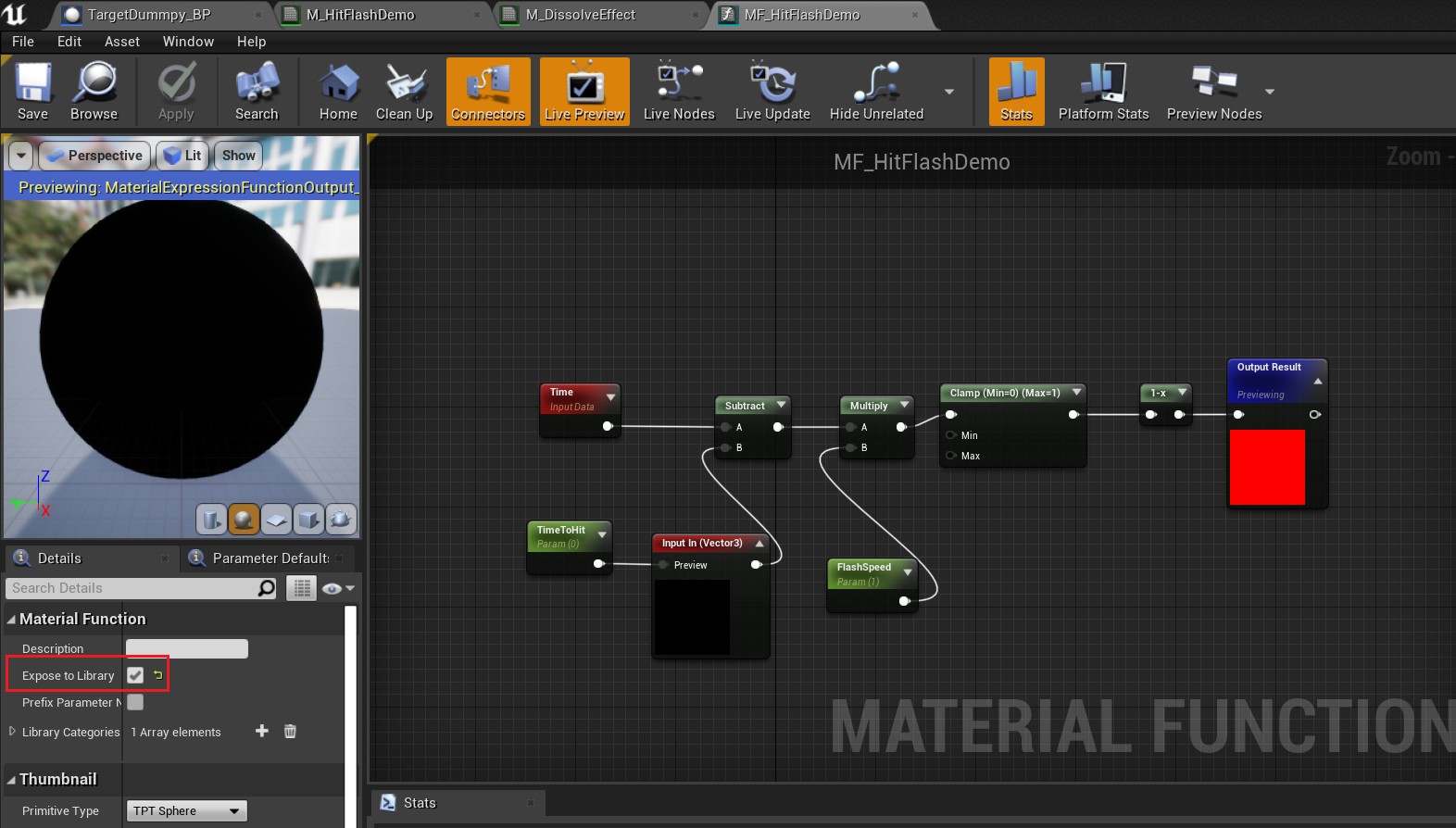The image size is (1456, 828).
Task: Set preview mesh to plane
Action: click(x=276, y=520)
